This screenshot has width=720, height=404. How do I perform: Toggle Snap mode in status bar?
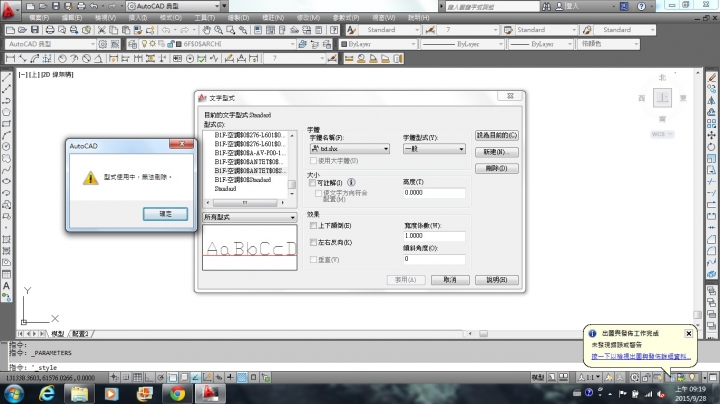click(x=126, y=377)
